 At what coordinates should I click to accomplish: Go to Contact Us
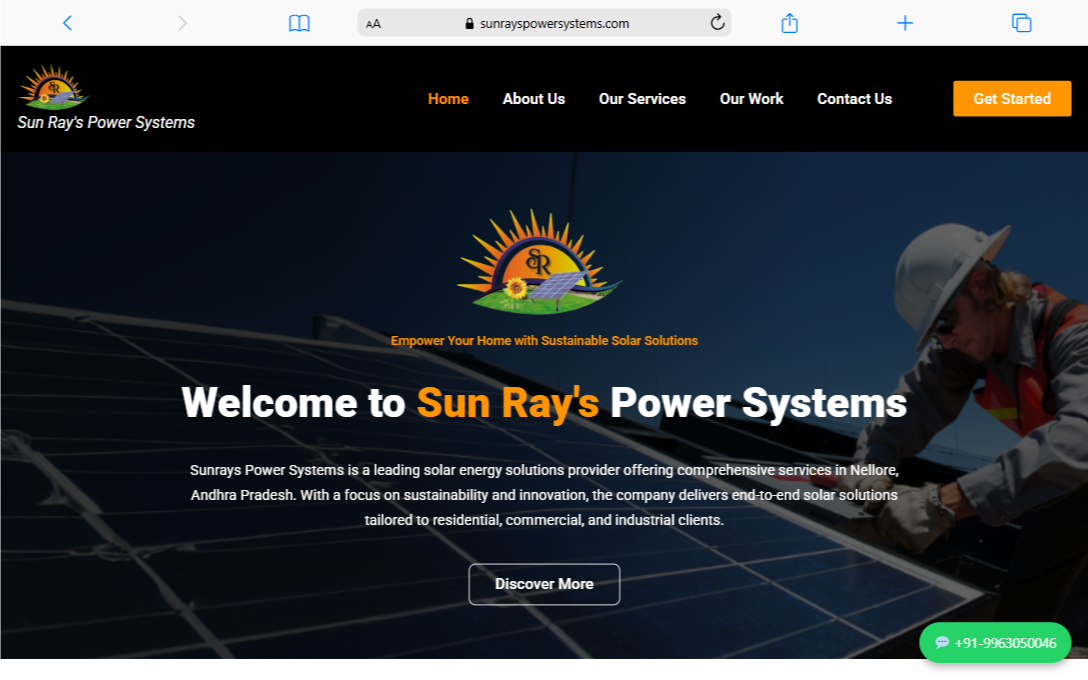click(854, 99)
